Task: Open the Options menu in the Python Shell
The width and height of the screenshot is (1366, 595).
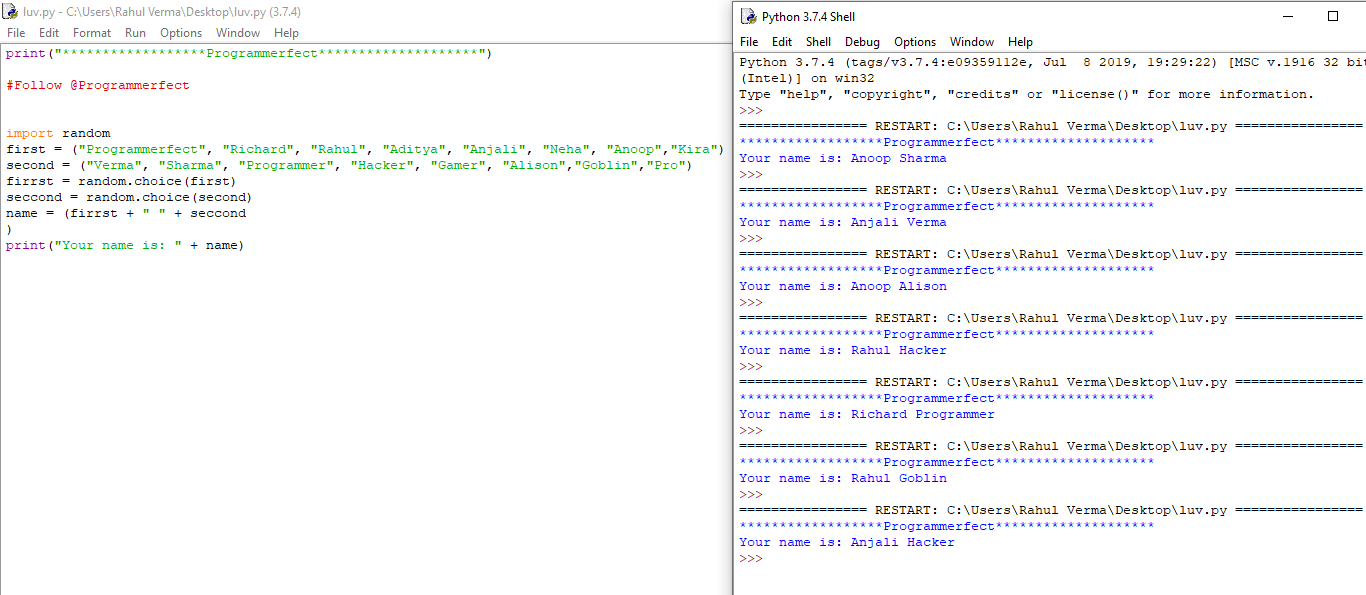Action: (915, 42)
